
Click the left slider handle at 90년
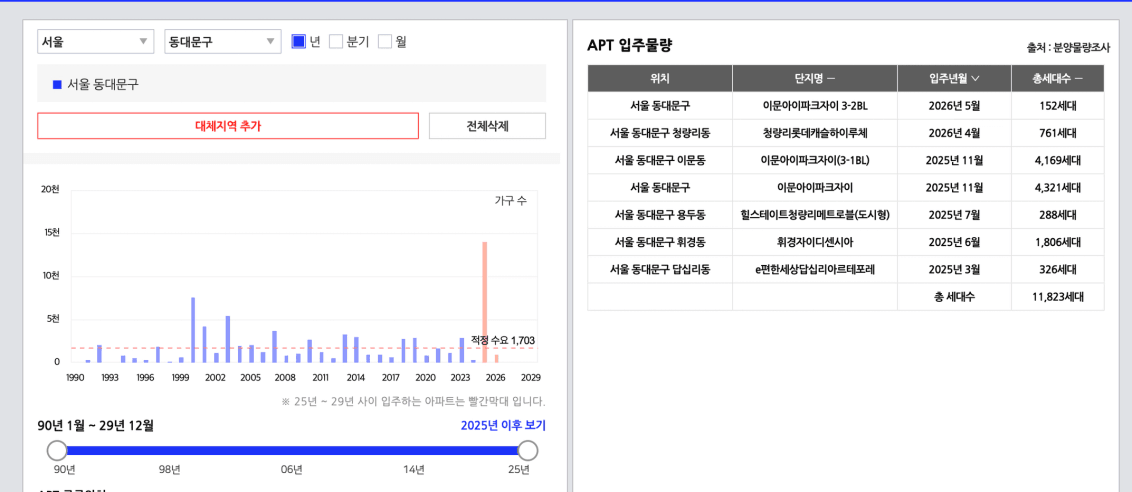point(56,451)
